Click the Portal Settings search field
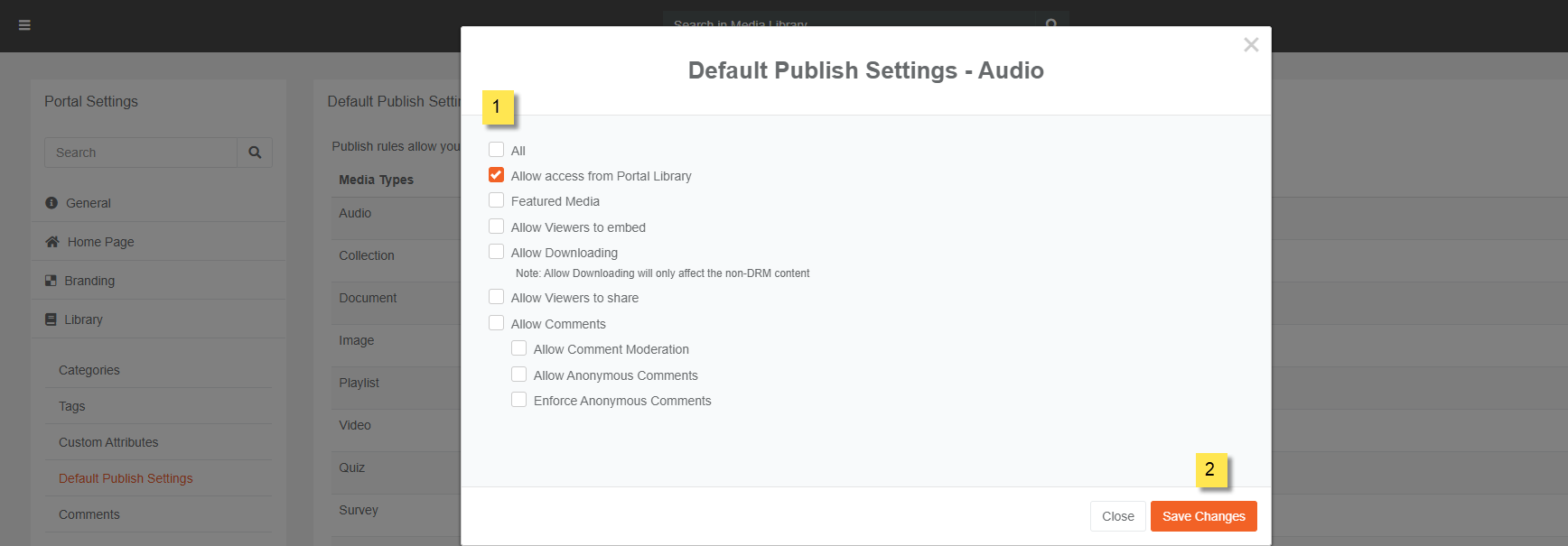 click(141, 153)
